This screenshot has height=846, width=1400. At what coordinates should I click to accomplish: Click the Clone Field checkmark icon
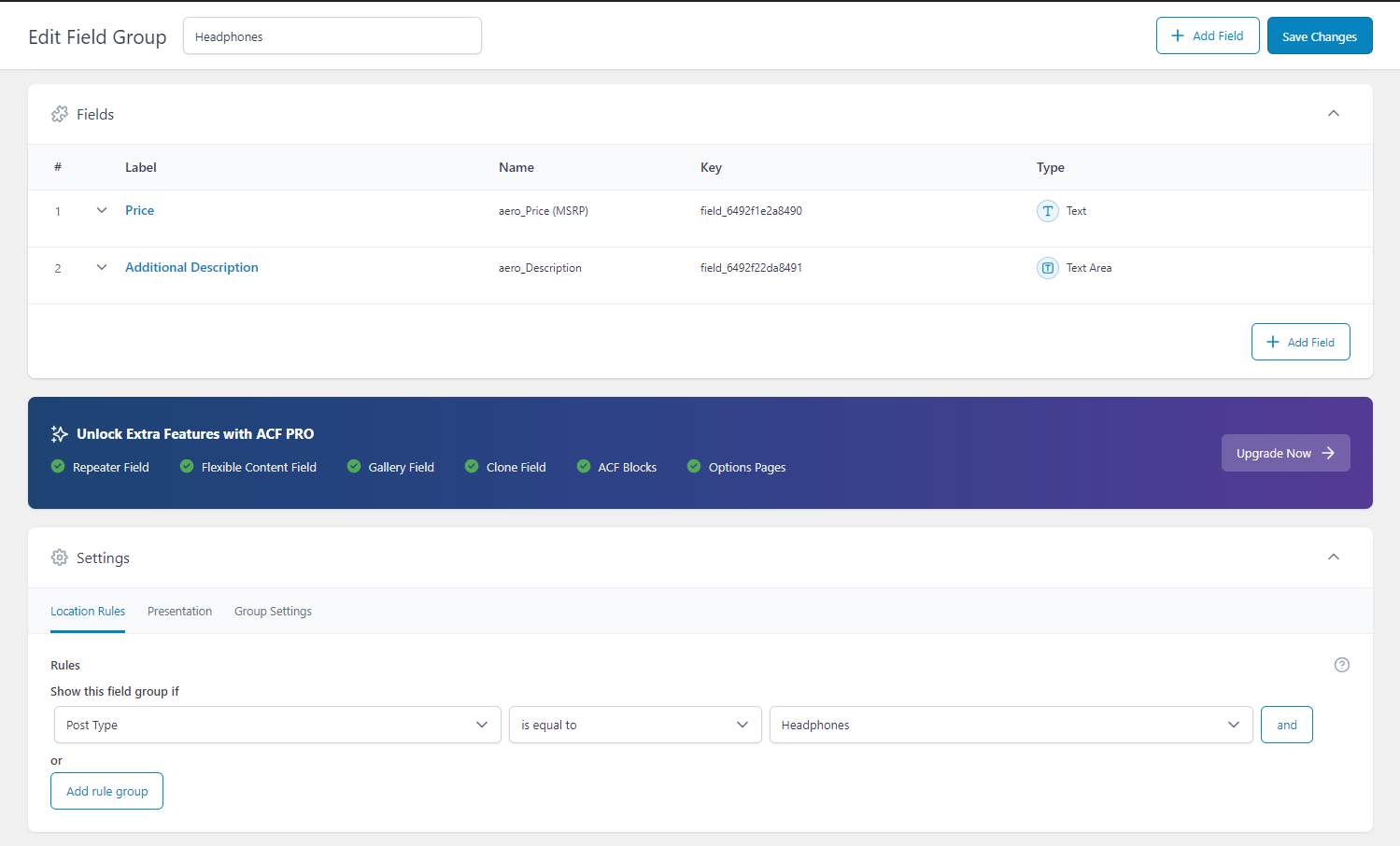tap(472, 466)
